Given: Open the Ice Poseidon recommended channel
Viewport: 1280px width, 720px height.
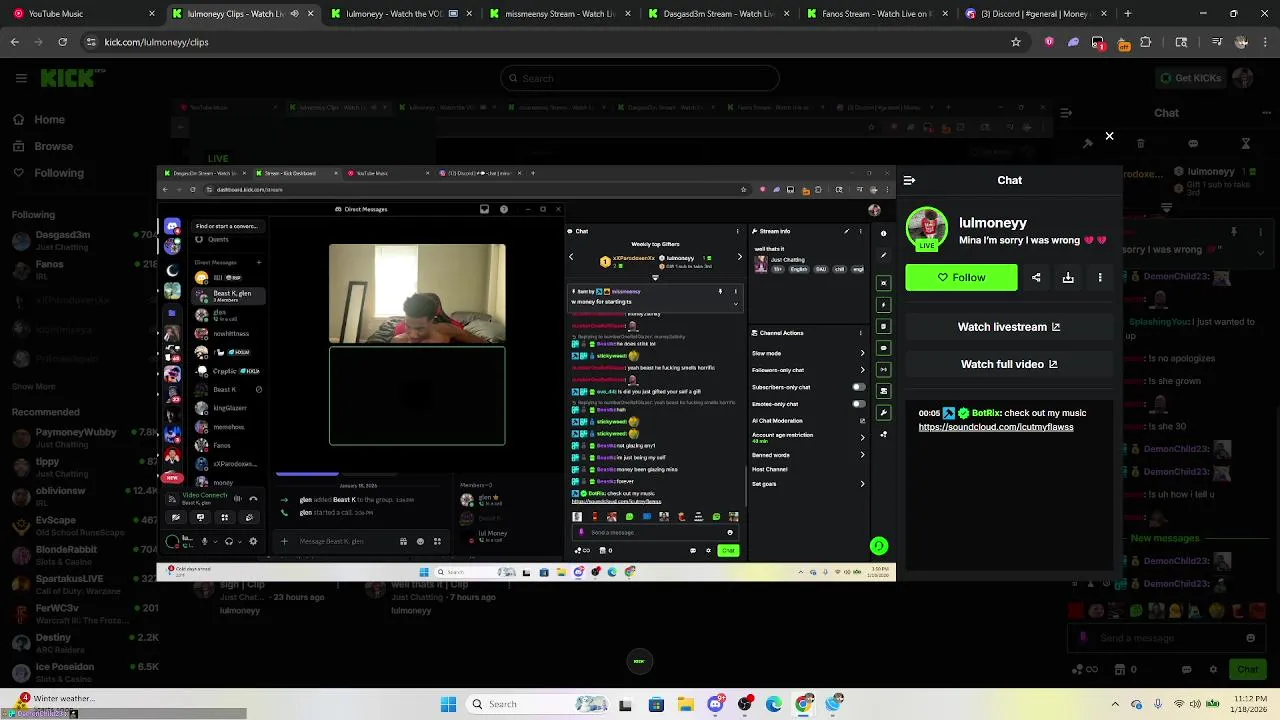Looking at the screenshot, I should click(85, 672).
